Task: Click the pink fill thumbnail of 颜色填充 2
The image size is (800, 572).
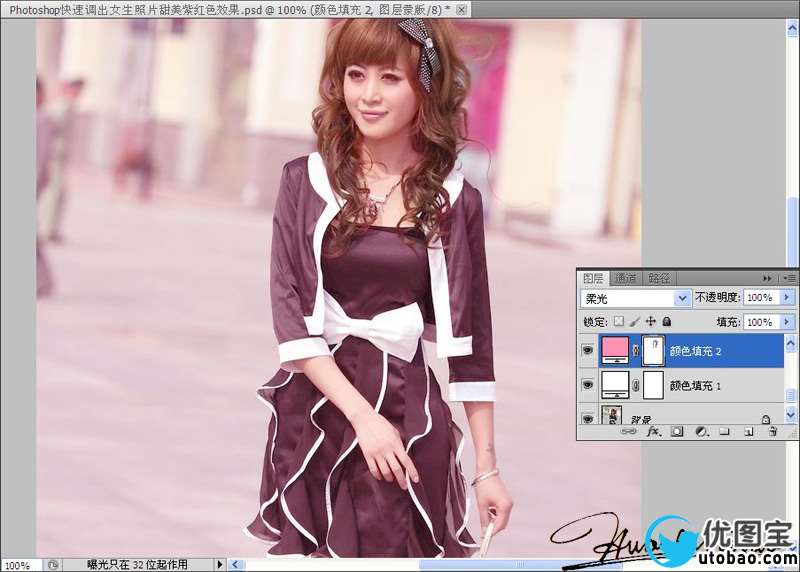Action: 615,351
